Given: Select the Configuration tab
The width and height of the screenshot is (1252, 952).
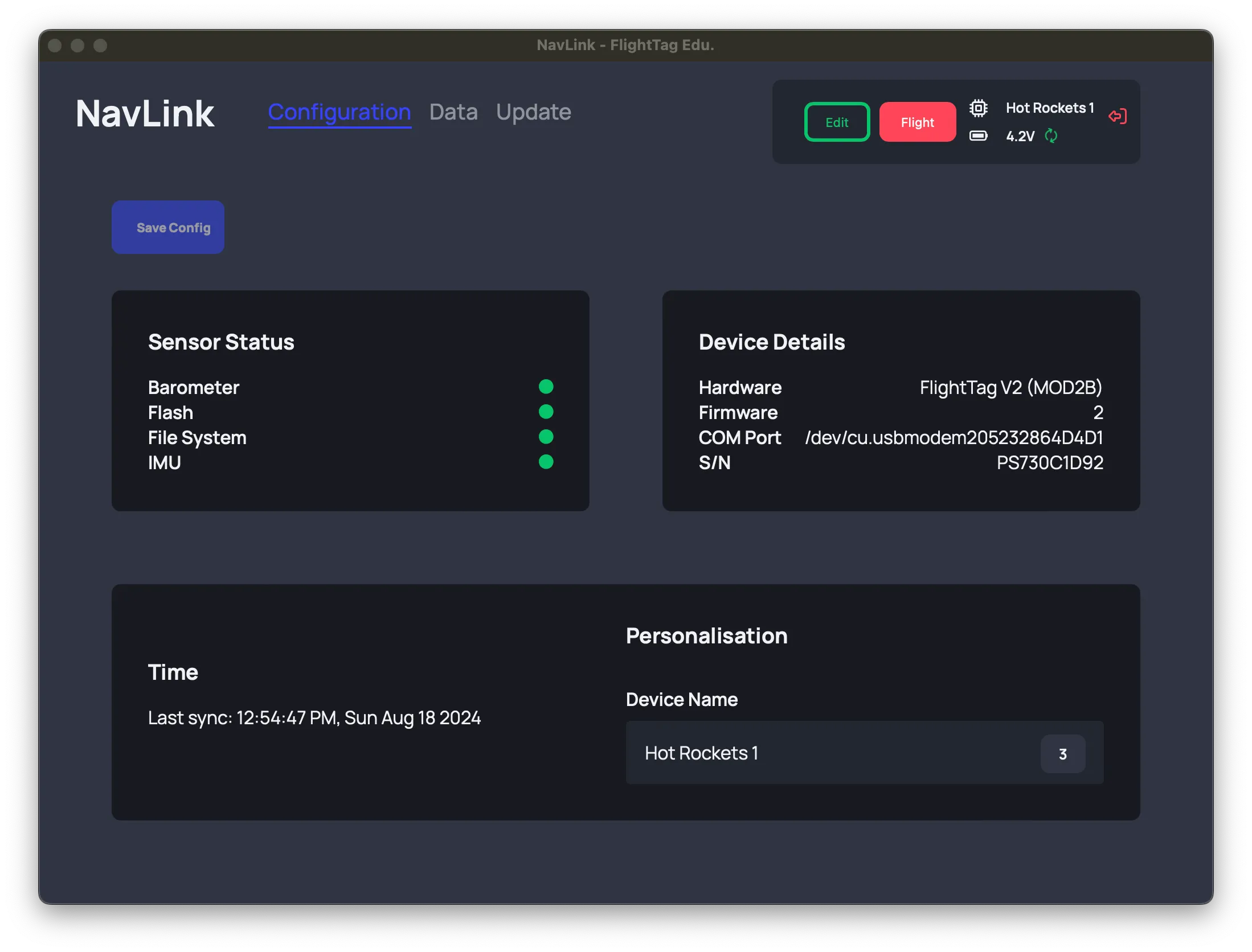Looking at the screenshot, I should point(339,112).
